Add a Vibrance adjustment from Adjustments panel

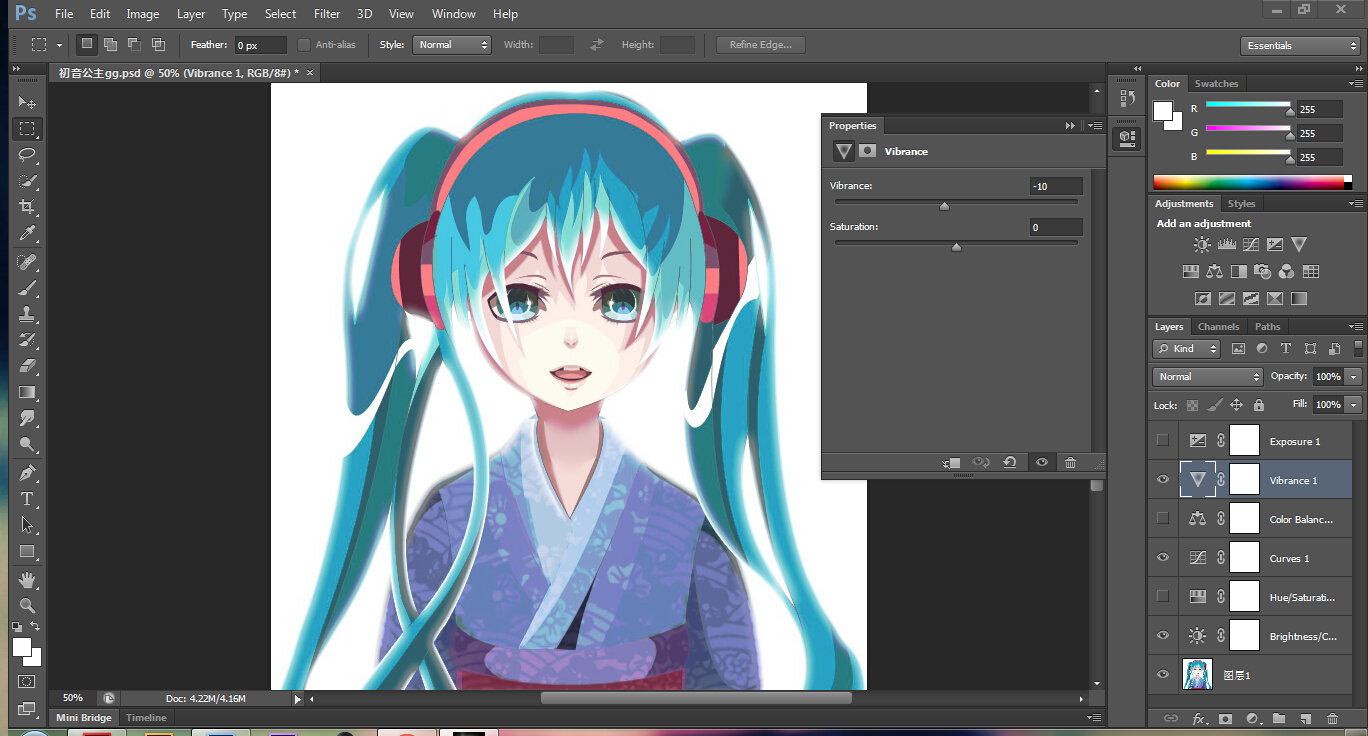pos(1299,244)
